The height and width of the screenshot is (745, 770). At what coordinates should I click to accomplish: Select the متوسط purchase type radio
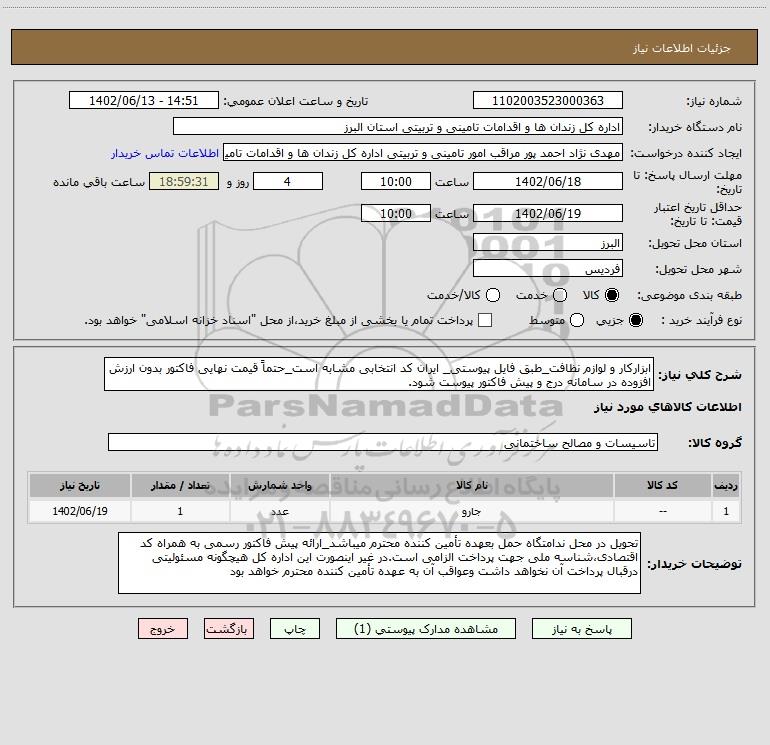click(577, 320)
